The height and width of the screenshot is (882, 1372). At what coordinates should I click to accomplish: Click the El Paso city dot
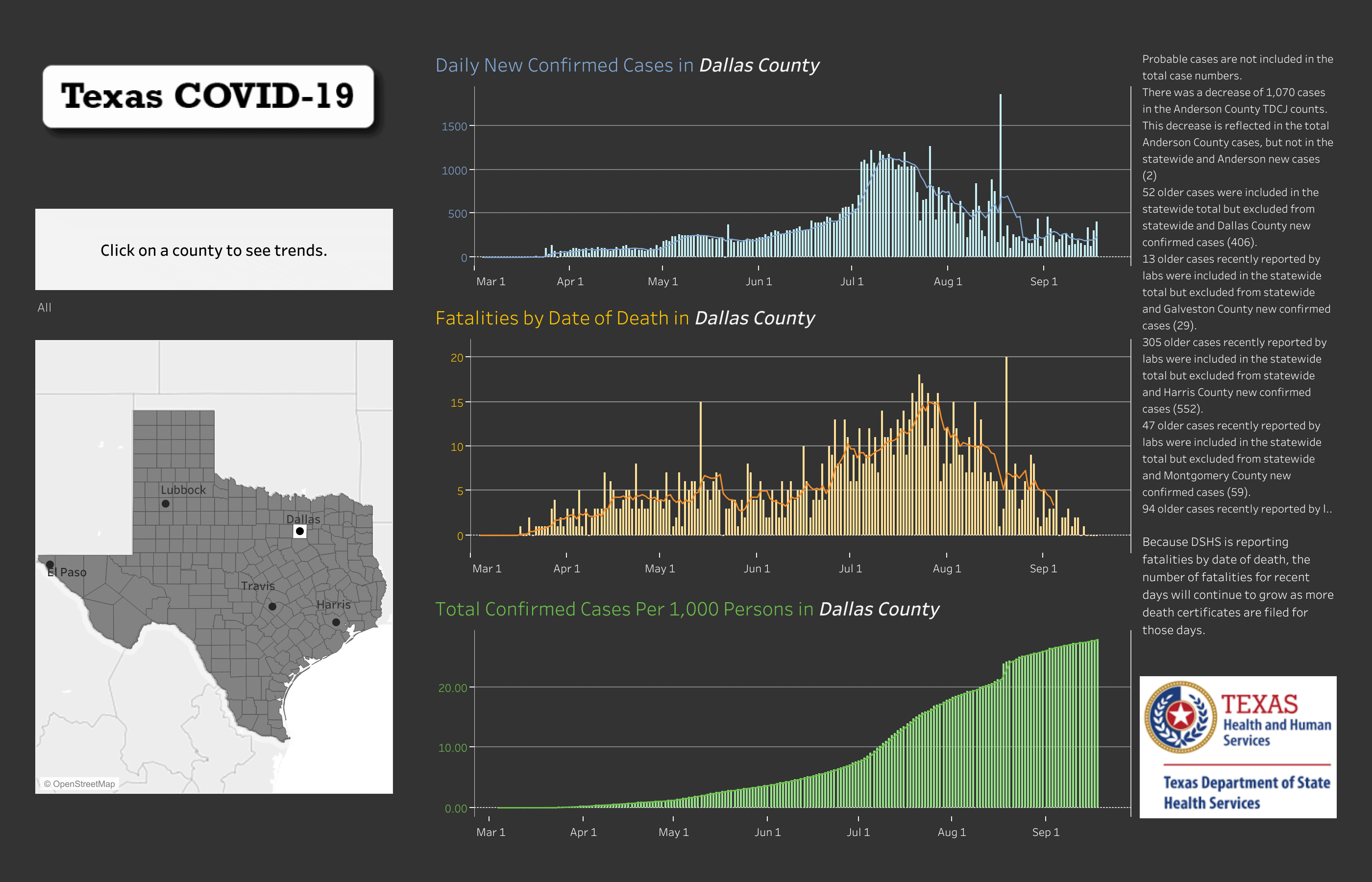50,564
